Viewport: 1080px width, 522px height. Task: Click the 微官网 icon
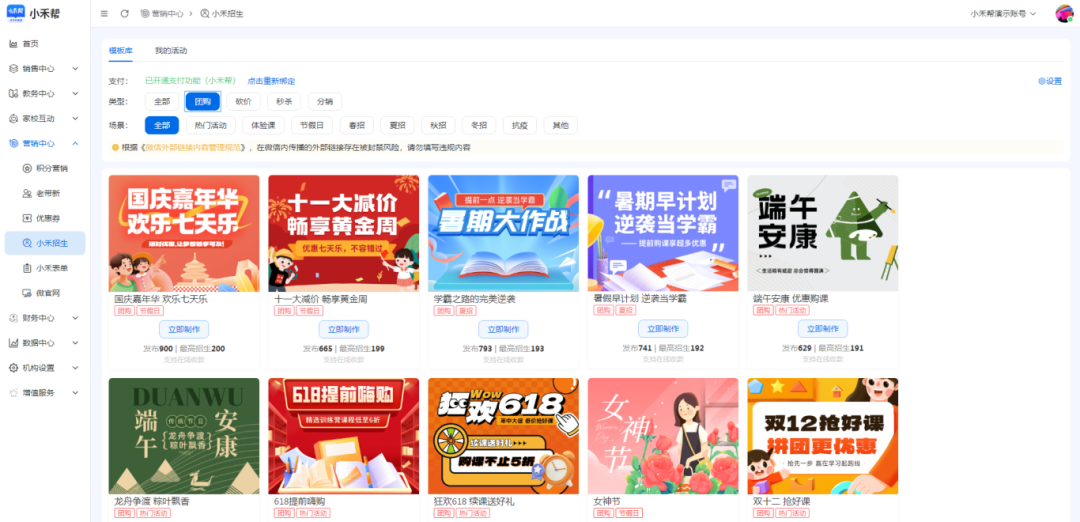point(27,293)
